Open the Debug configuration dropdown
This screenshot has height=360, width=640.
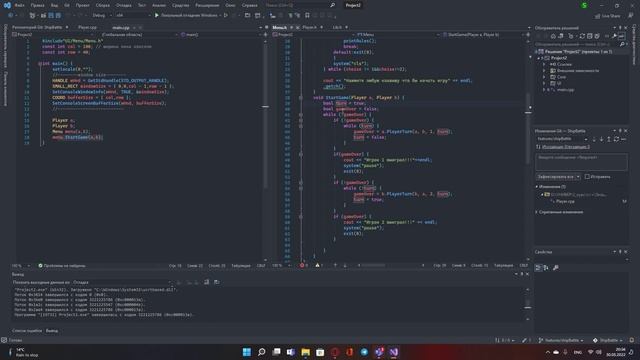click(102, 16)
